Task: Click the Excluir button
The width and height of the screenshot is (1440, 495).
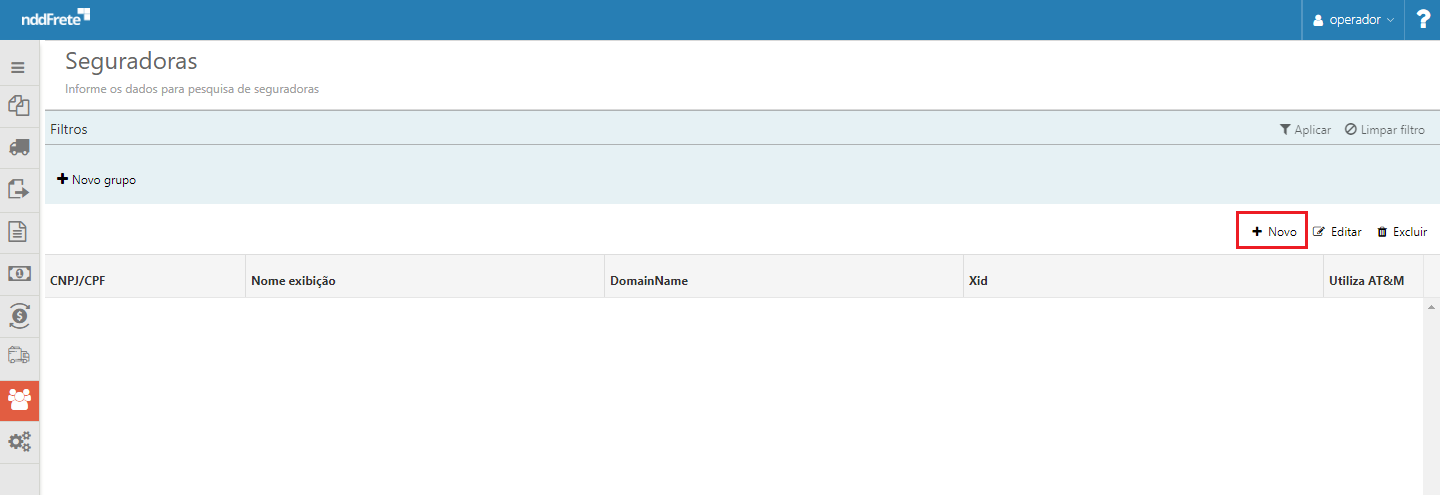Action: pyautogui.click(x=1402, y=231)
